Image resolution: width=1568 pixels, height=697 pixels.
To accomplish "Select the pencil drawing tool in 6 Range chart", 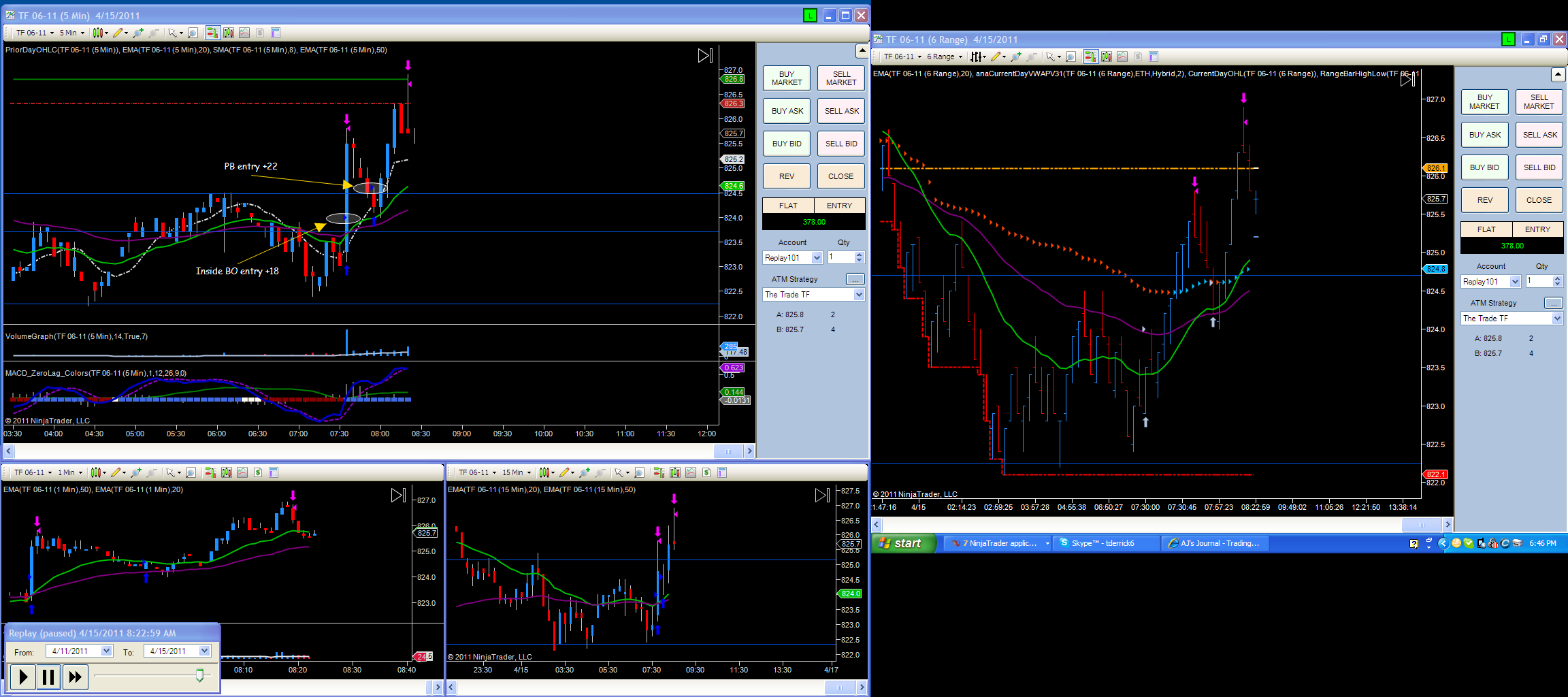I will click(998, 56).
